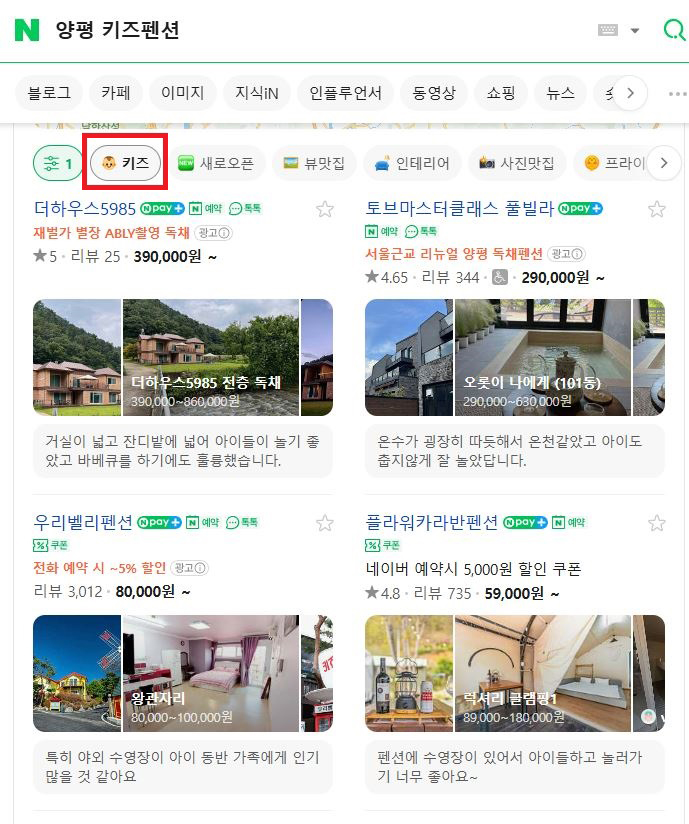Click the green Naver N logo

pos(27,30)
